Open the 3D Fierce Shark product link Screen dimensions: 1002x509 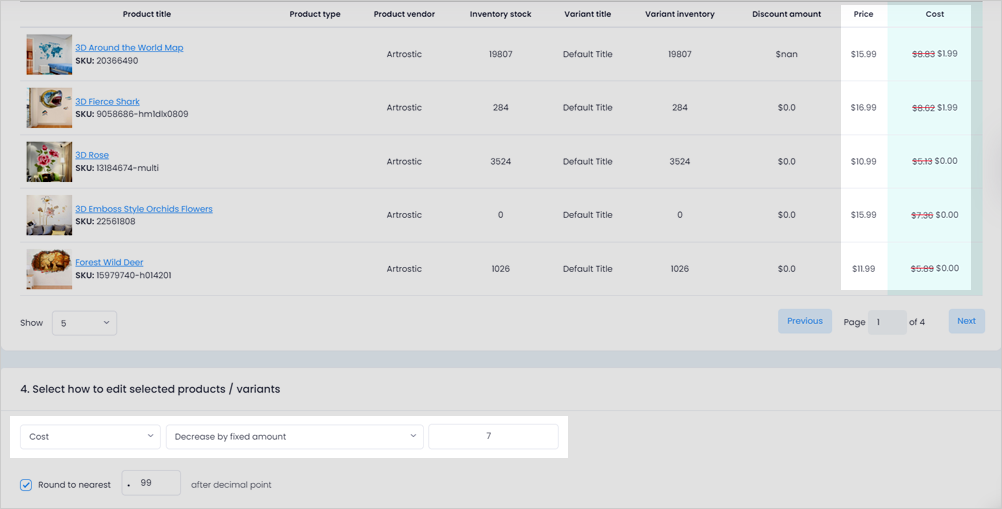(x=107, y=101)
